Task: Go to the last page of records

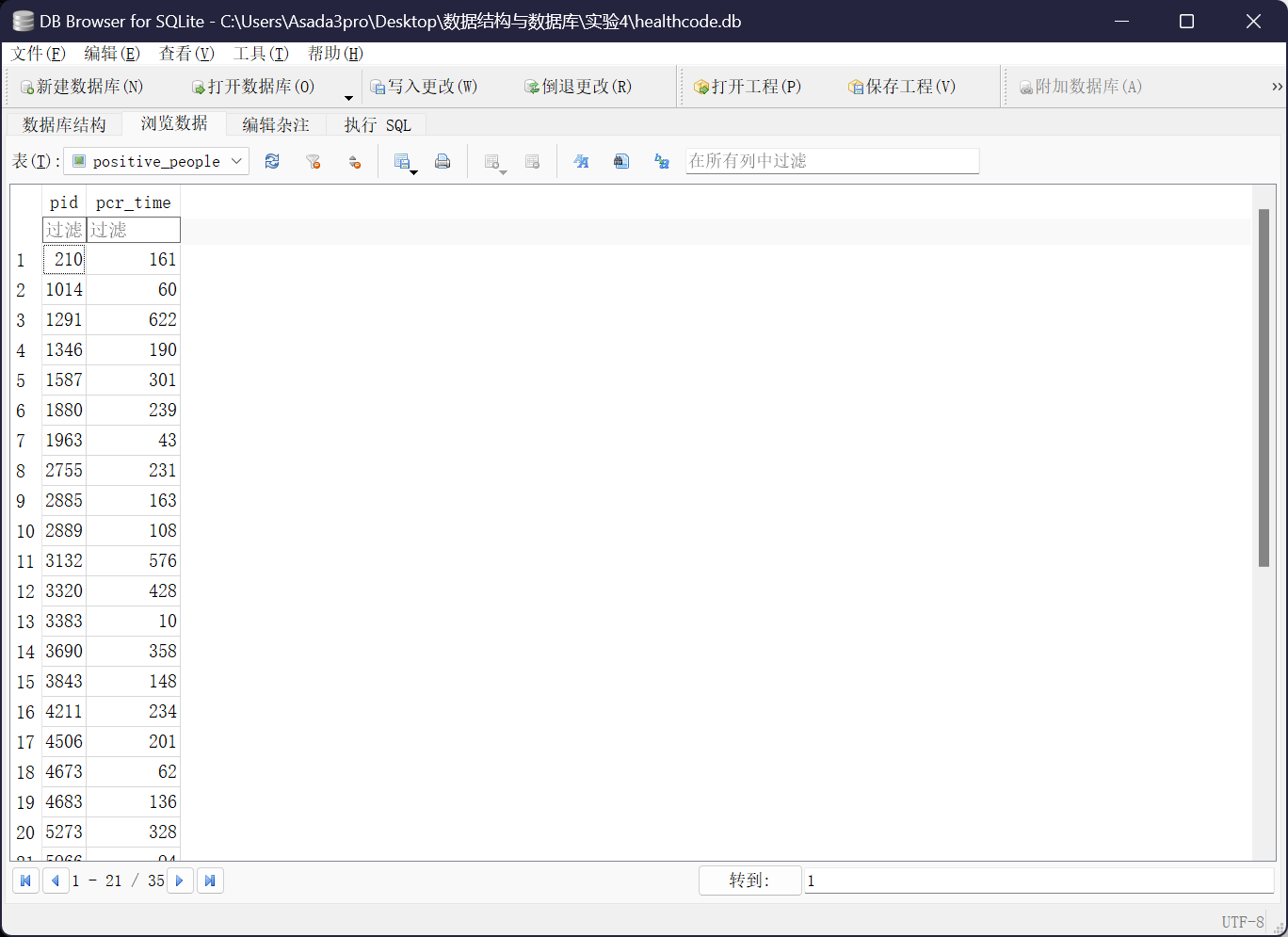Action: click(210, 880)
